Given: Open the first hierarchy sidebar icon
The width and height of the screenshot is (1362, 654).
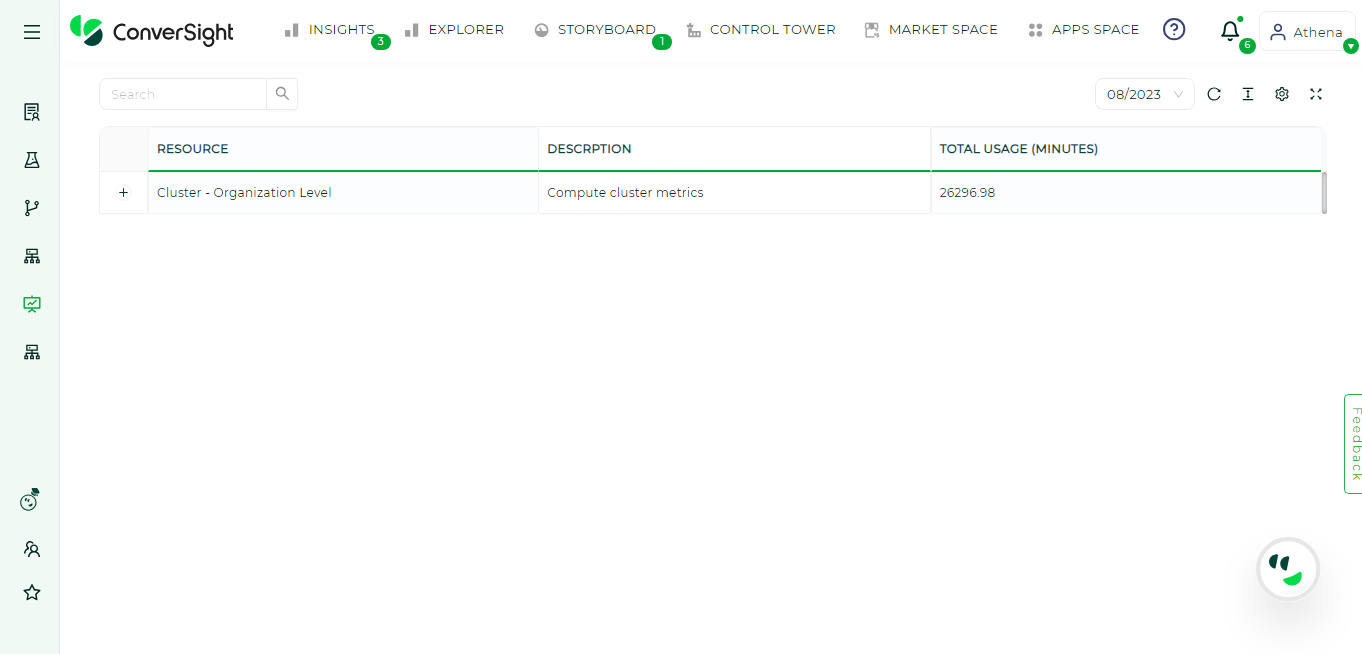Looking at the screenshot, I should 32,256.
